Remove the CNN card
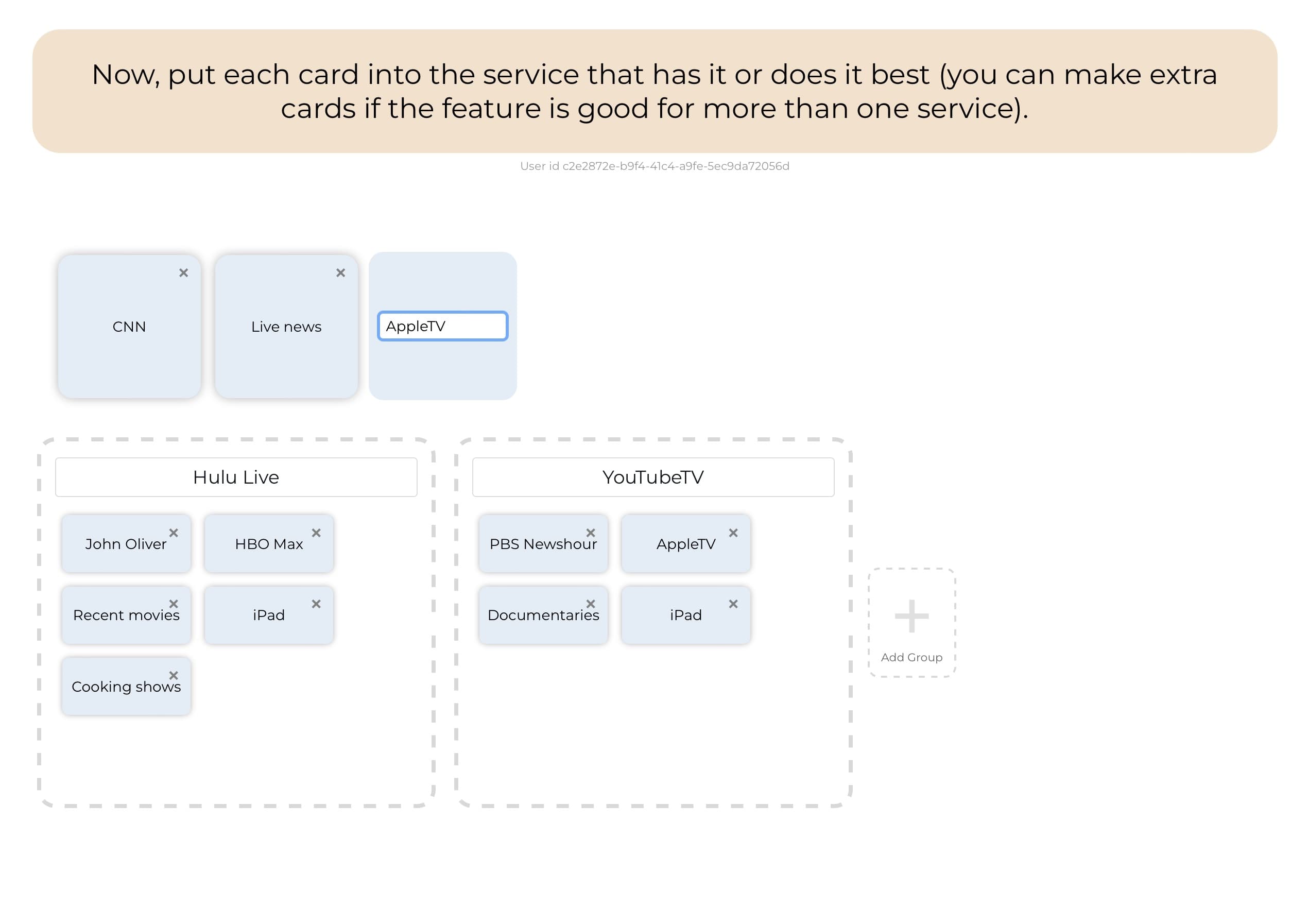 pos(183,273)
